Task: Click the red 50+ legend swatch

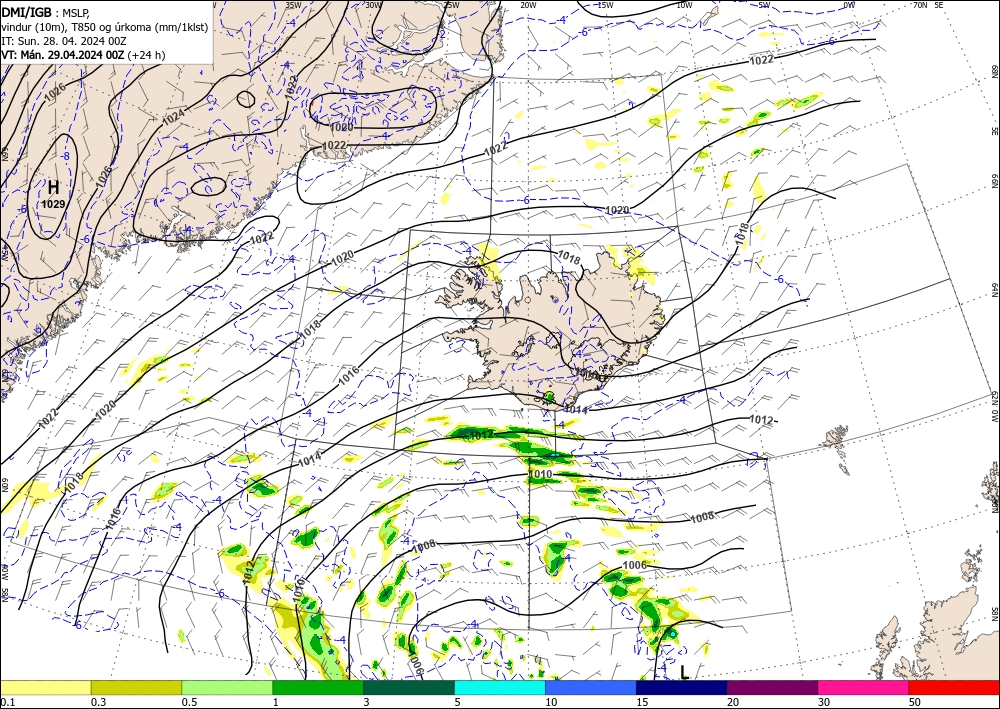Action: 954,687
